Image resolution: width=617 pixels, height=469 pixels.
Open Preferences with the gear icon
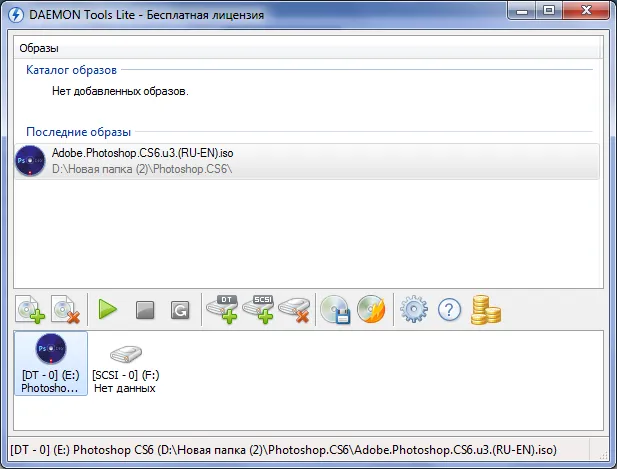point(413,310)
